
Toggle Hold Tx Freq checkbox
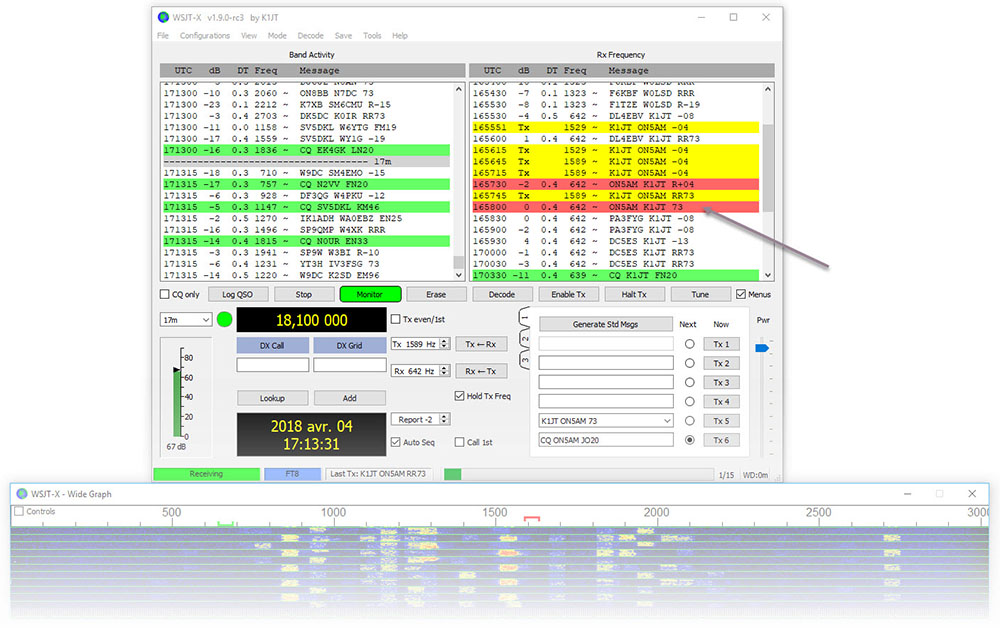coord(459,396)
